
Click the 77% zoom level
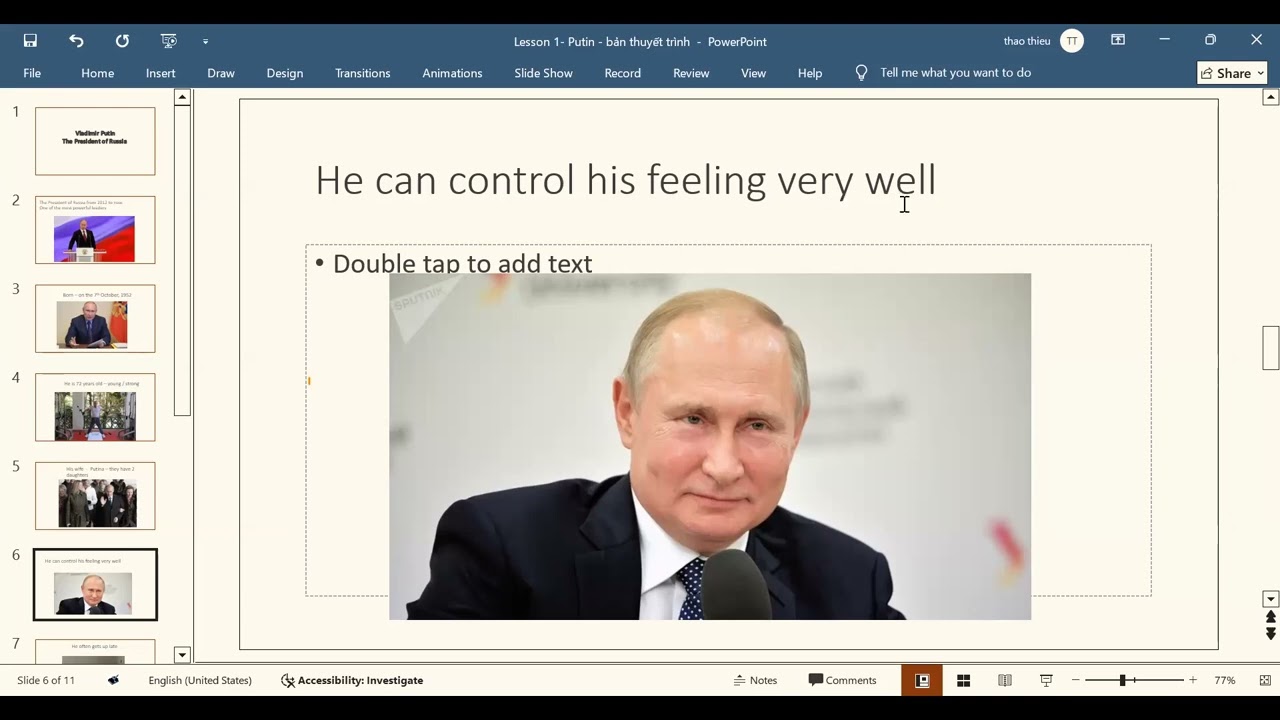pos(1225,680)
